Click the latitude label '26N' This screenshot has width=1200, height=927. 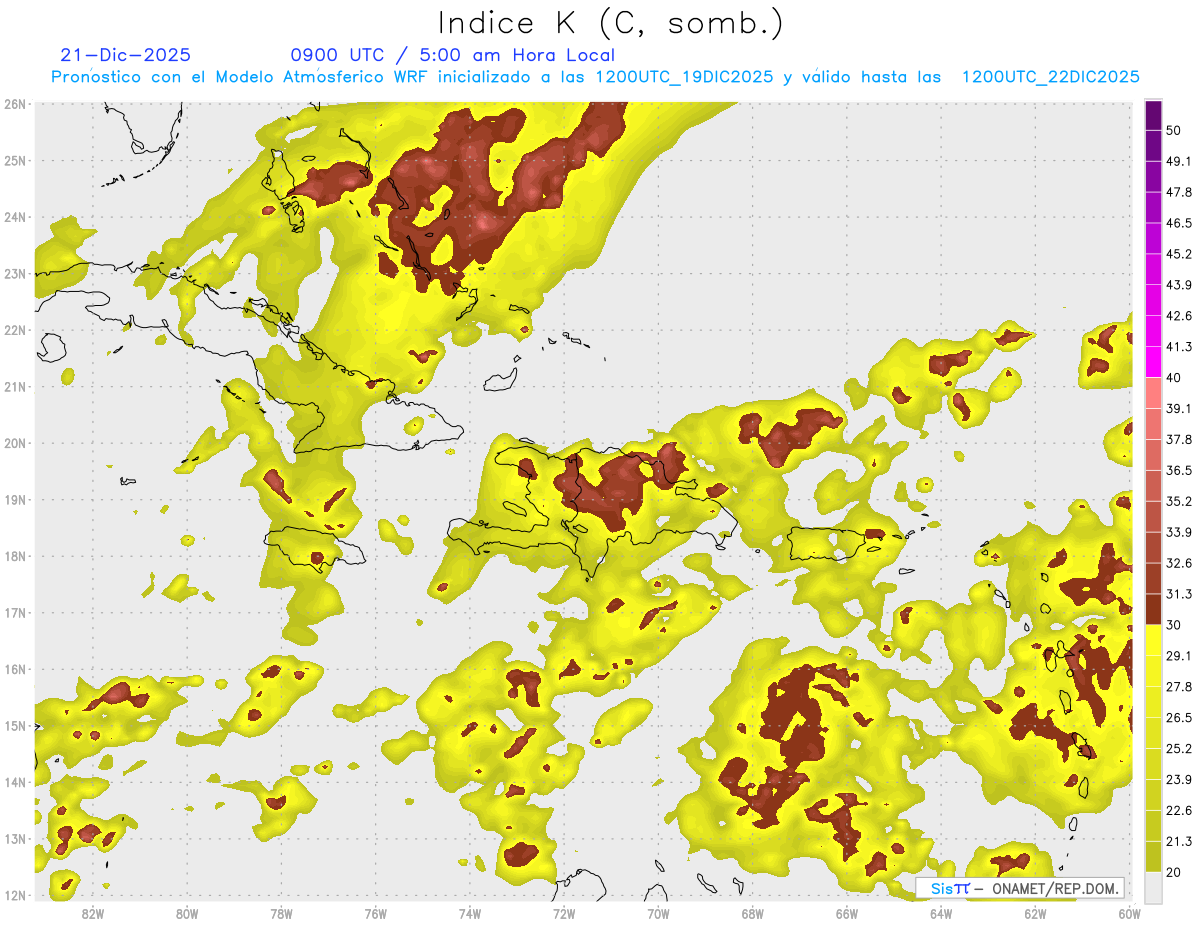click(14, 104)
